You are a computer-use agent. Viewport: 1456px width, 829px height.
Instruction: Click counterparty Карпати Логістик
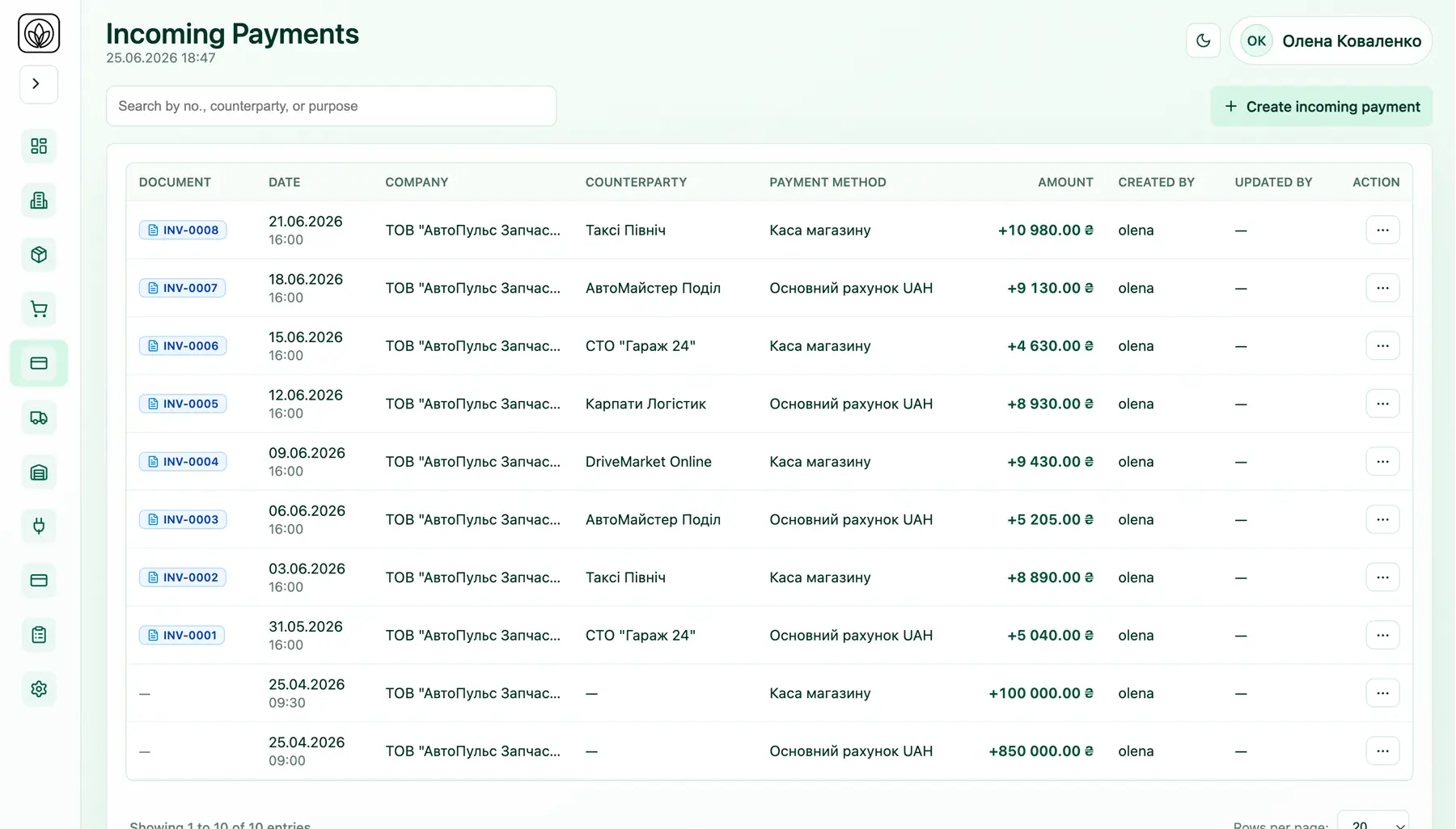pos(645,404)
